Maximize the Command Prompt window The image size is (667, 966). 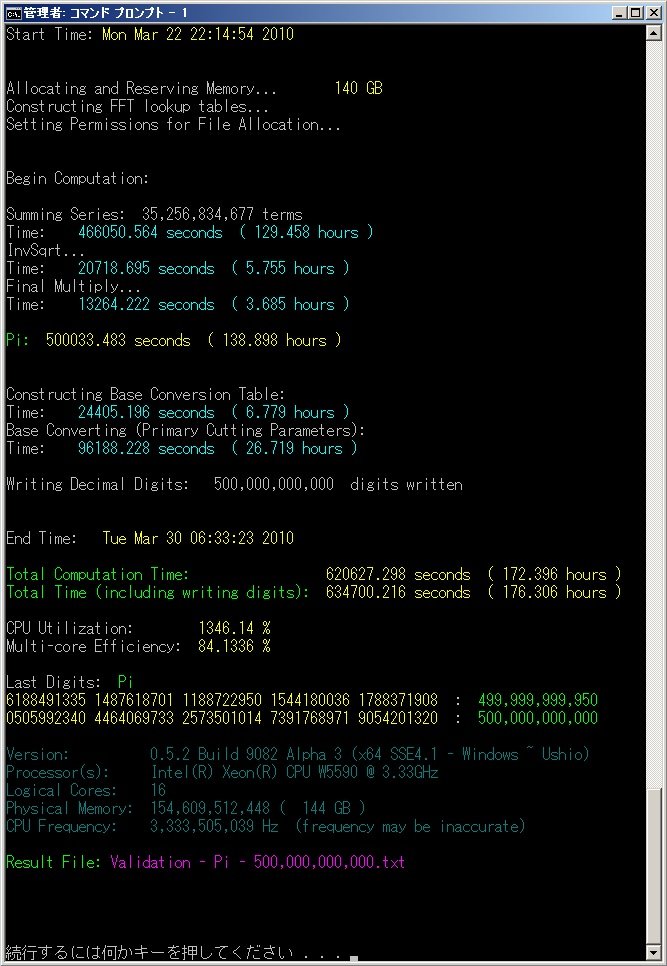(x=636, y=12)
